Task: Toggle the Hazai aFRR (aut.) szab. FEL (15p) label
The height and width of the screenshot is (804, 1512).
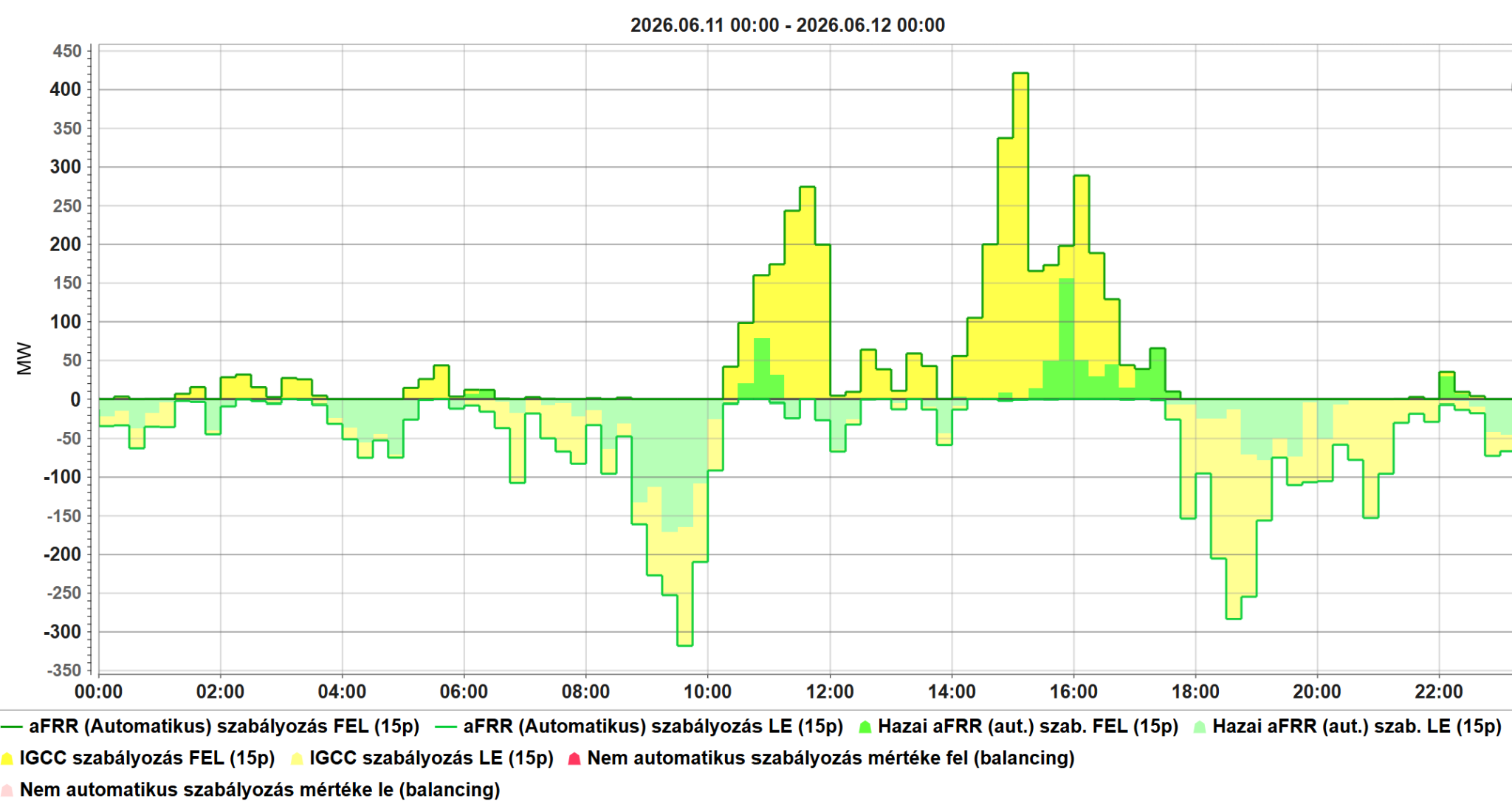Action: pyautogui.click(x=1028, y=726)
